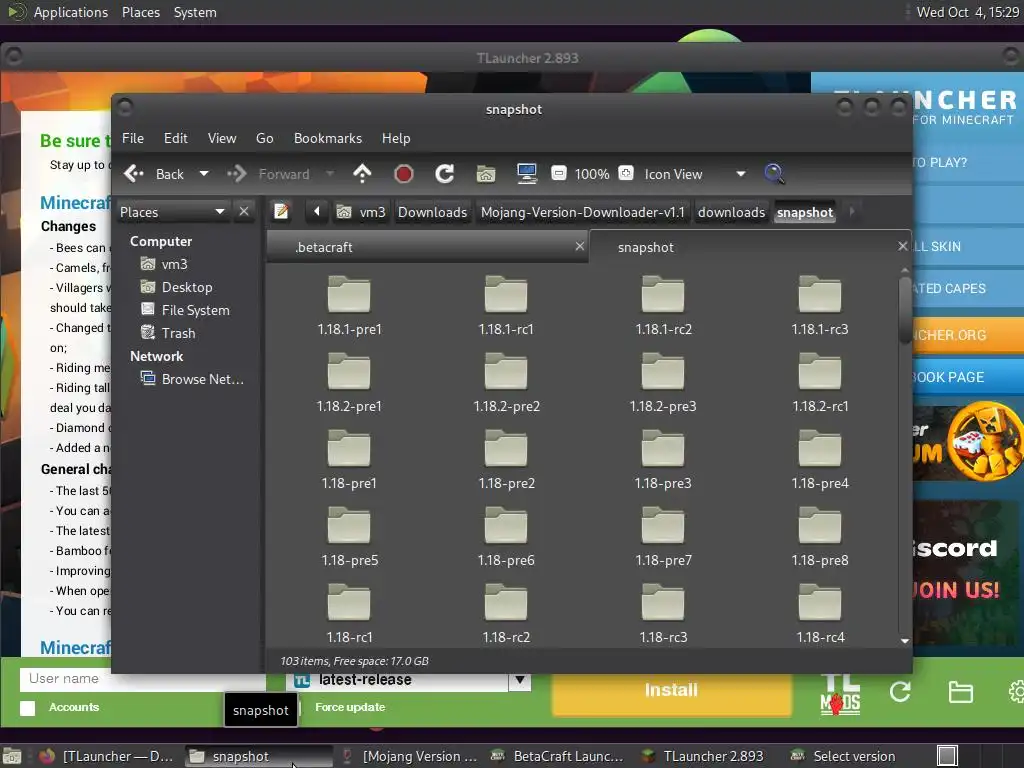Image resolution: width=1024 pixels, height=768 pixels.
Task: Open the Bookmarks menu
Action: click(x=328, y=138)
